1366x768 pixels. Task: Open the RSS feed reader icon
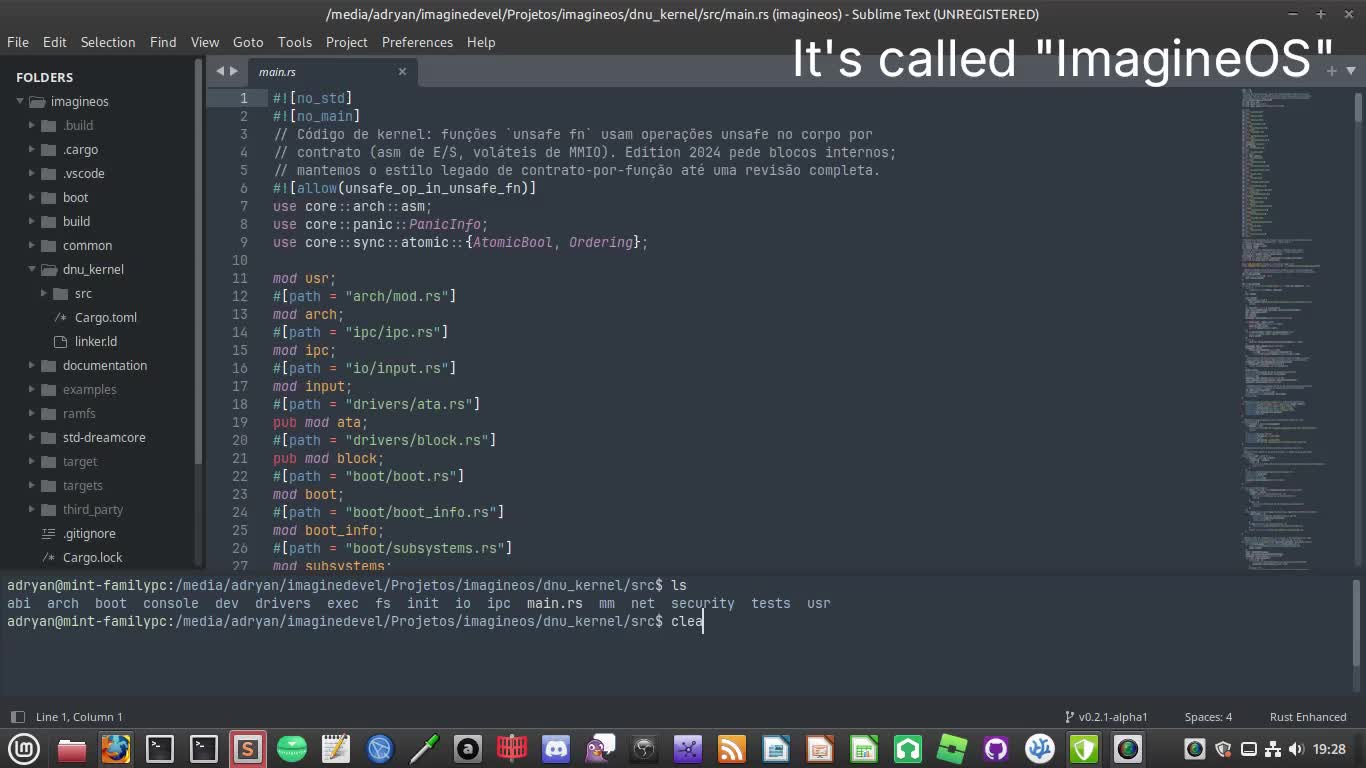tap(731, 748)
